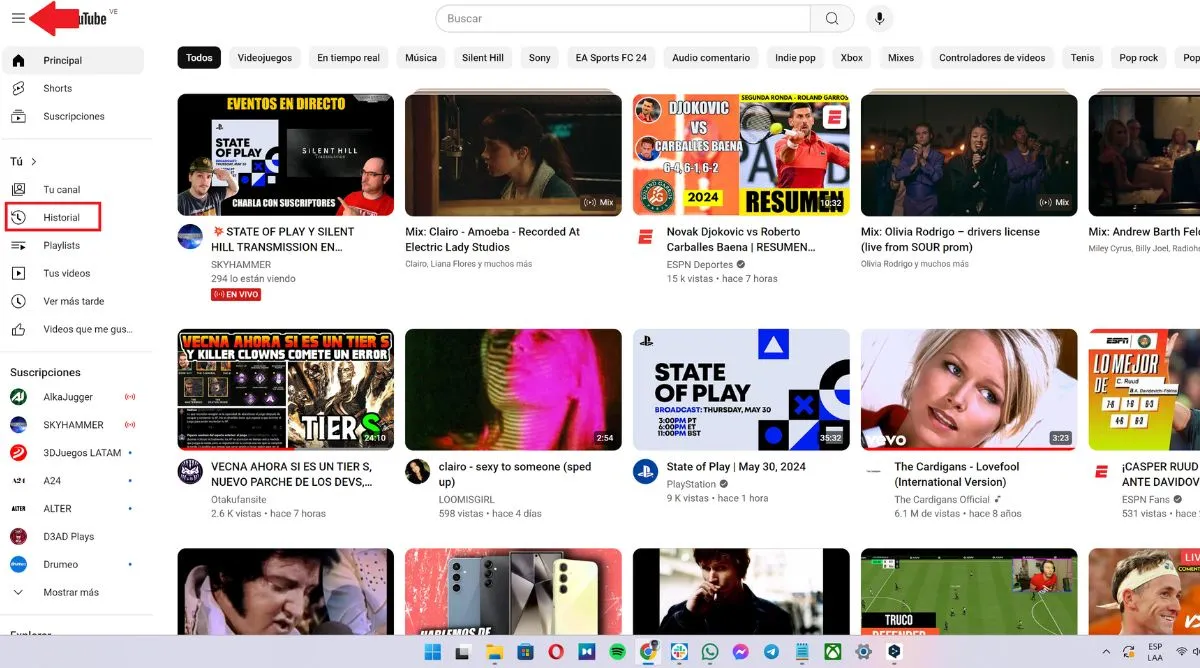The width and height of the screenshot is (1200, 668).
Task: Open the Shorts section in the sidebar
Action: (57, 88)
